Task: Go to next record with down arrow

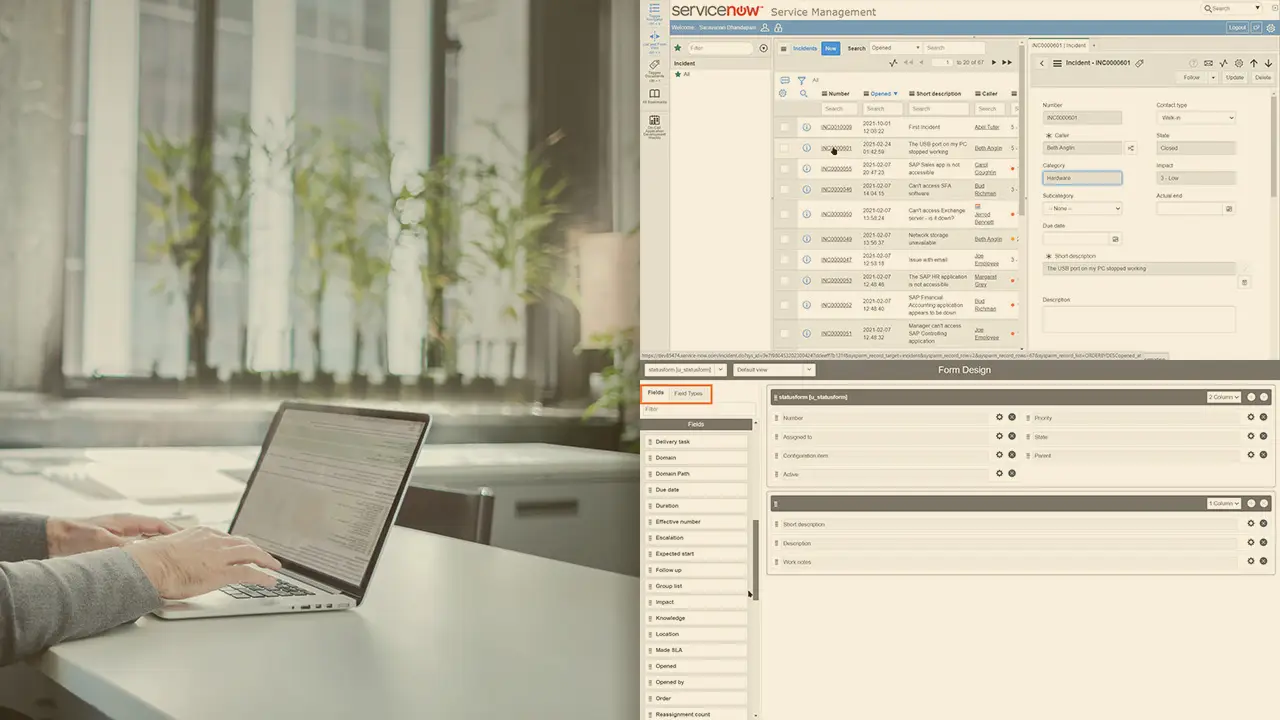Action: click(x=1268, y=63)
